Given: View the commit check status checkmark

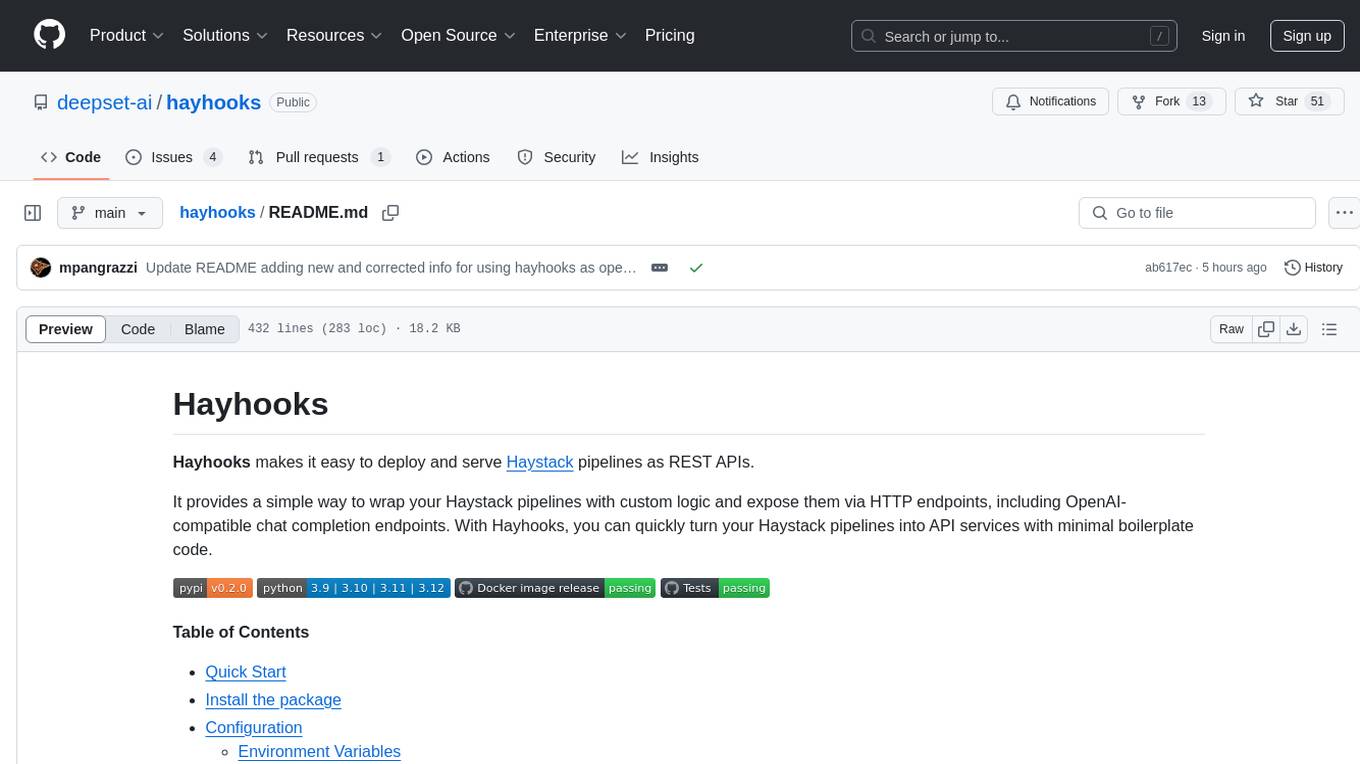Looking at the screenshot, I should [696, 267].
